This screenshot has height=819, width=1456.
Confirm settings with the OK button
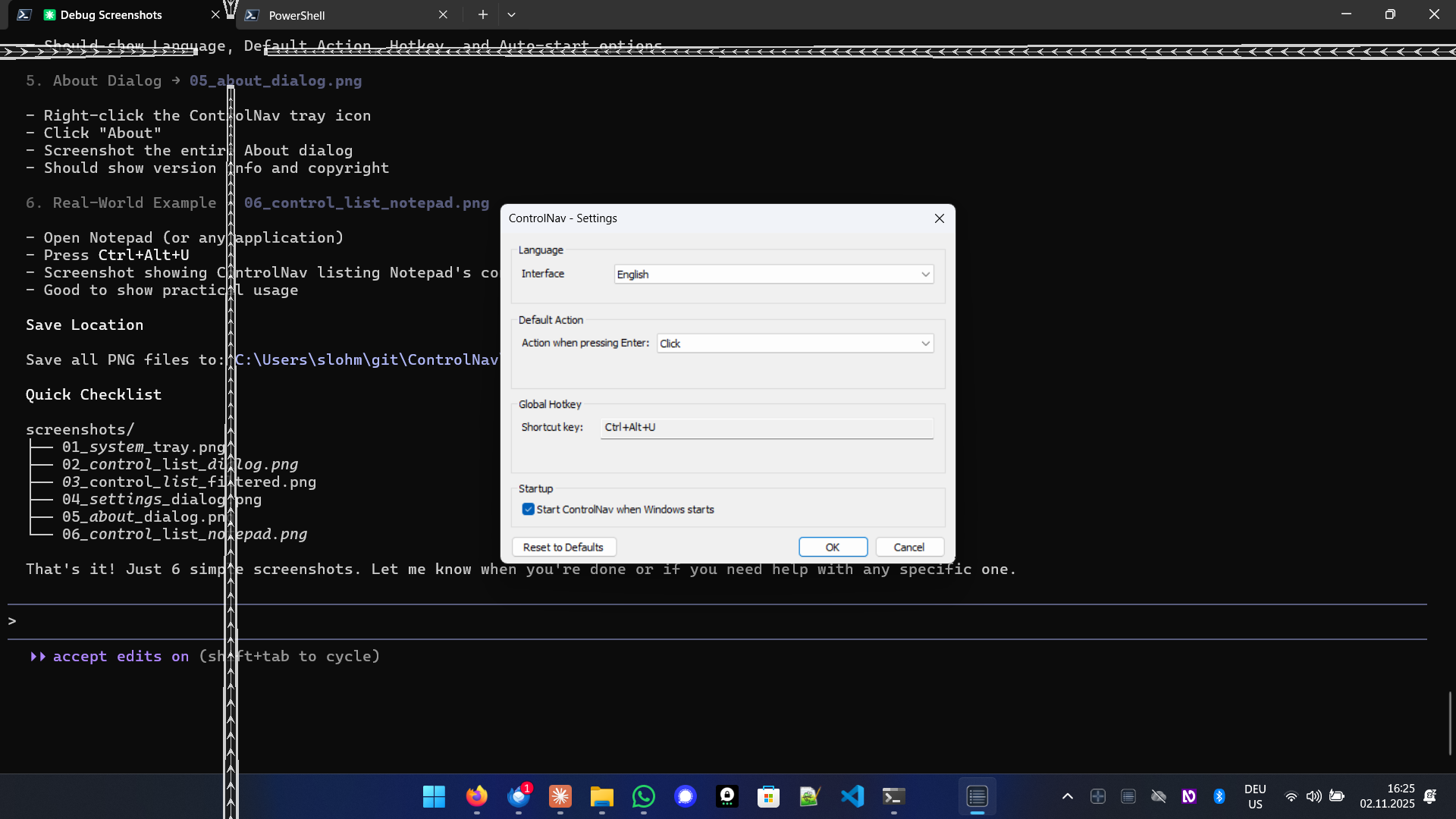[x=833, y=547]
